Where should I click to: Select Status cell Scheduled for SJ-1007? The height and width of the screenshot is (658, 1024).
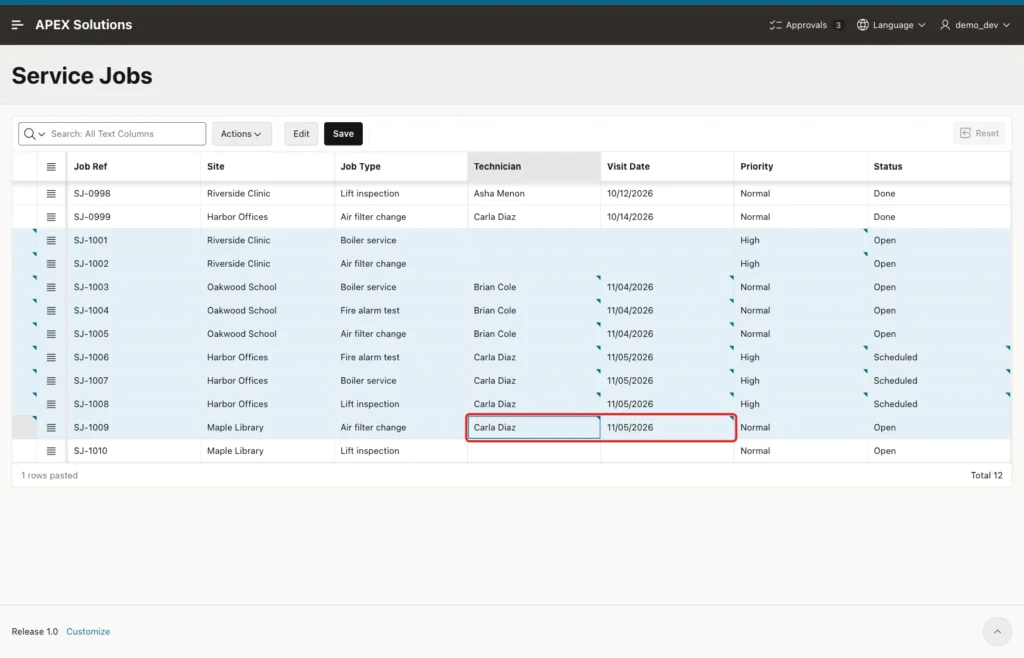pyautogui.click(x=939, y=381)
